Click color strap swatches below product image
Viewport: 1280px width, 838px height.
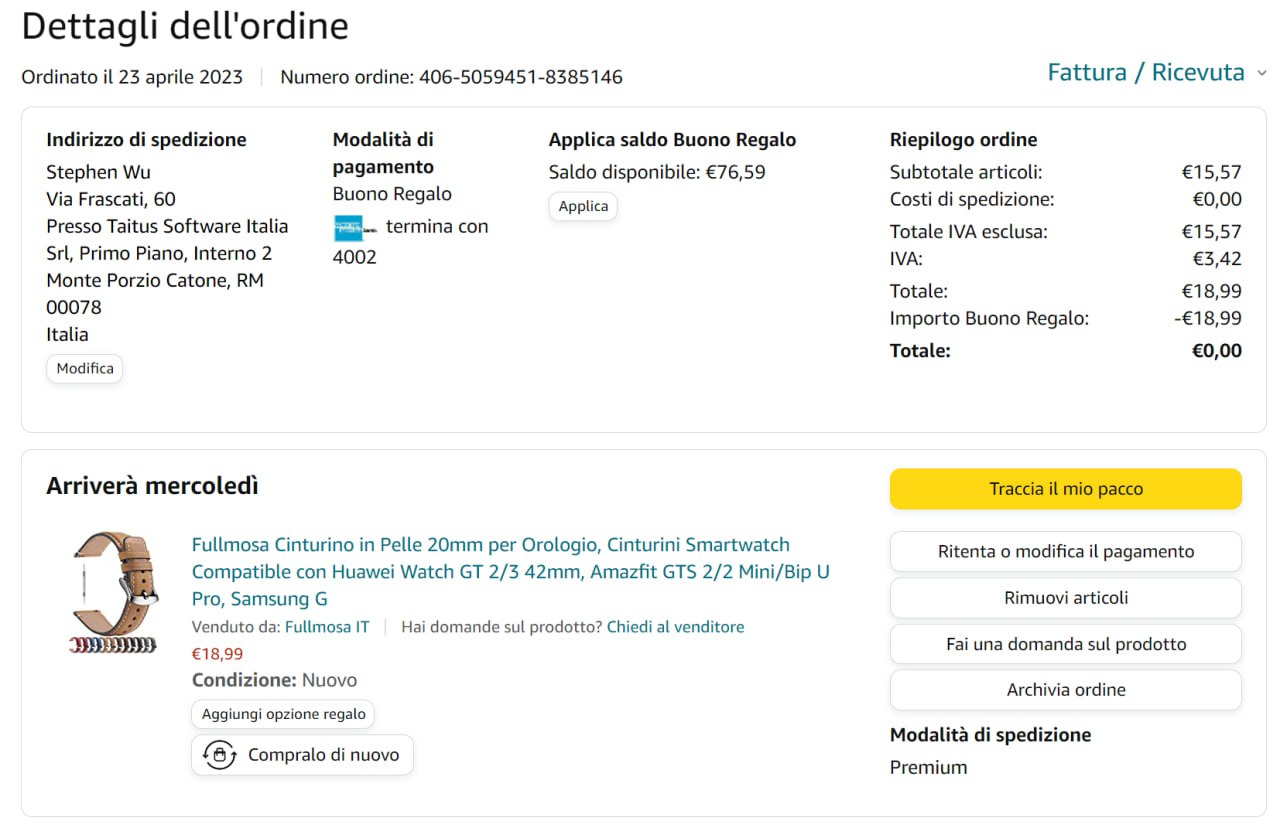coord(112,645)
